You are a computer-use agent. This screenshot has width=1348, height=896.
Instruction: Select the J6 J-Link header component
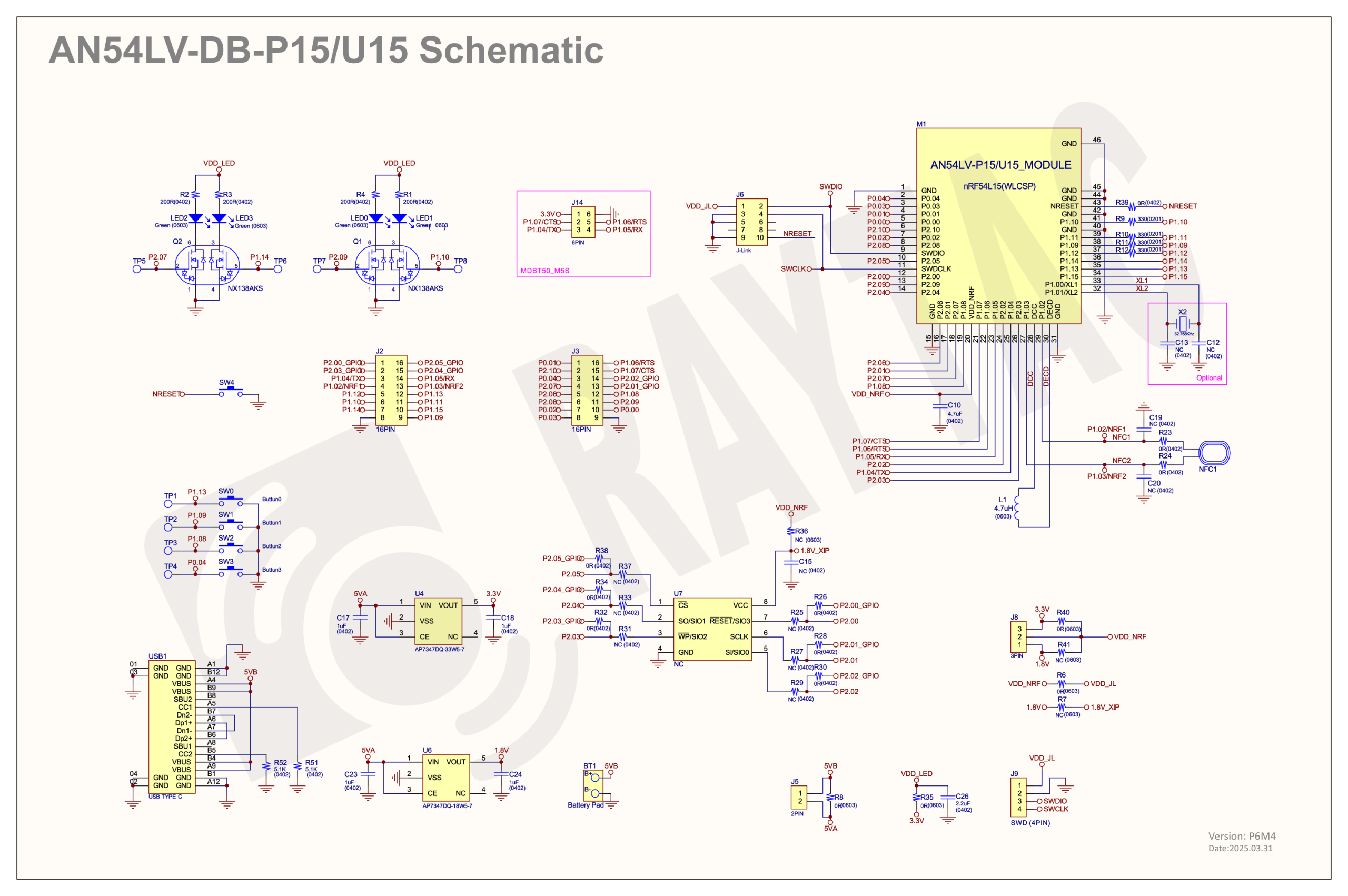pyautogui.click(x=751, y=222)
